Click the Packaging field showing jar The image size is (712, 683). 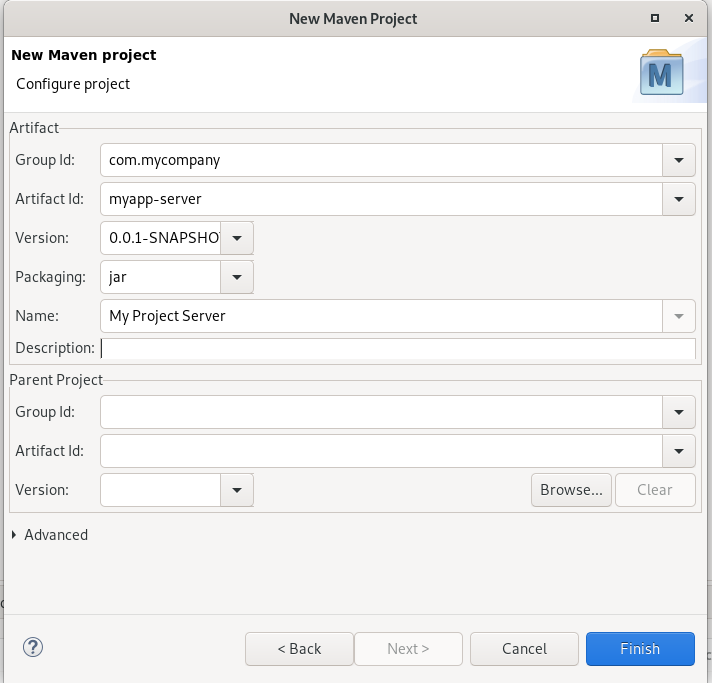[160, 277]
